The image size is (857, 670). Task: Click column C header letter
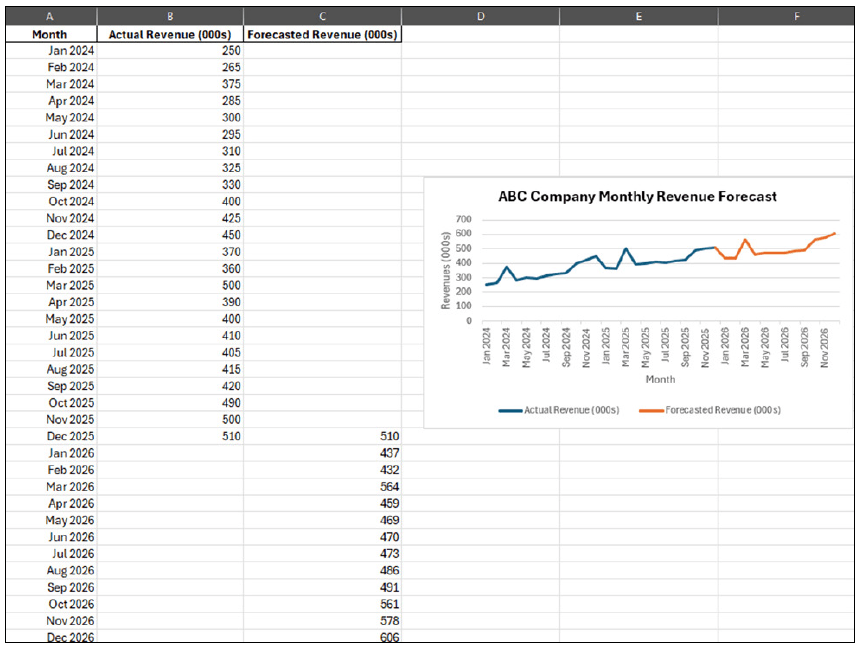tap(322, 16)
